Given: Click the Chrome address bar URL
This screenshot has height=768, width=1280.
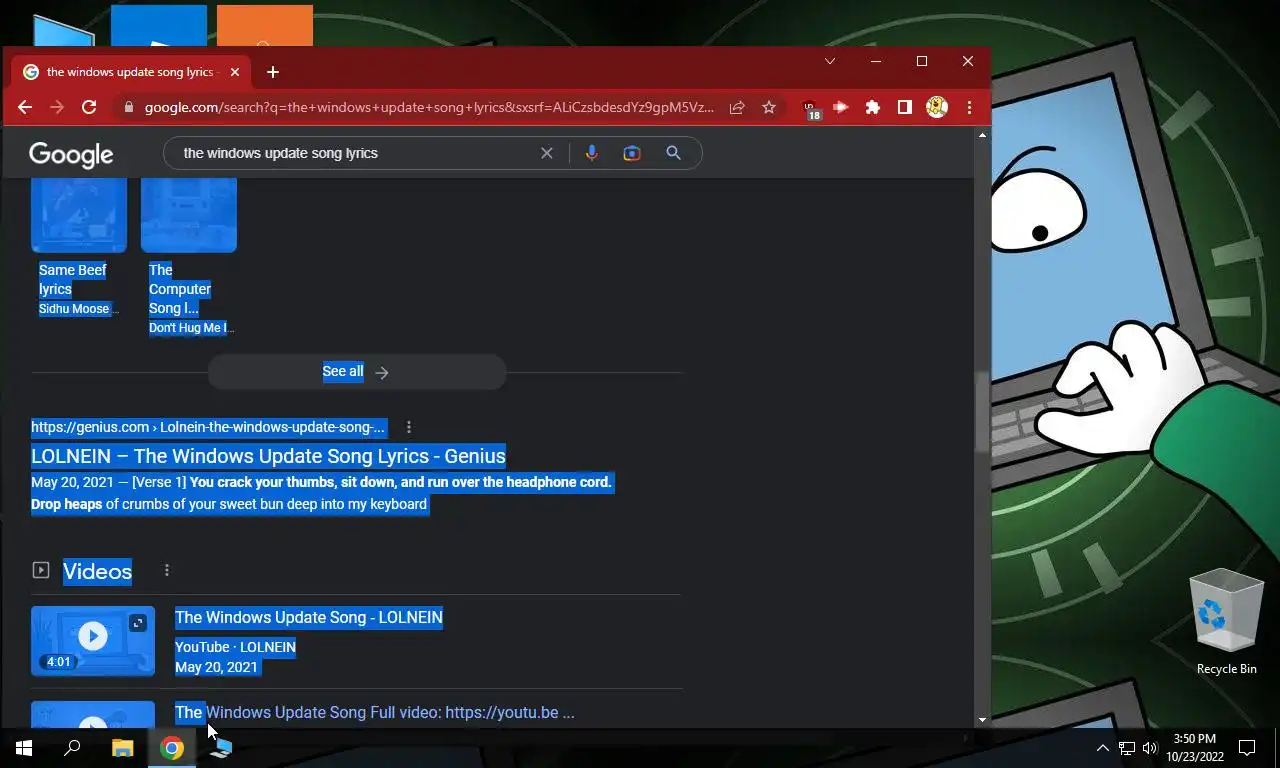Looking at the screenshot, I should click(x=429, y=107).
